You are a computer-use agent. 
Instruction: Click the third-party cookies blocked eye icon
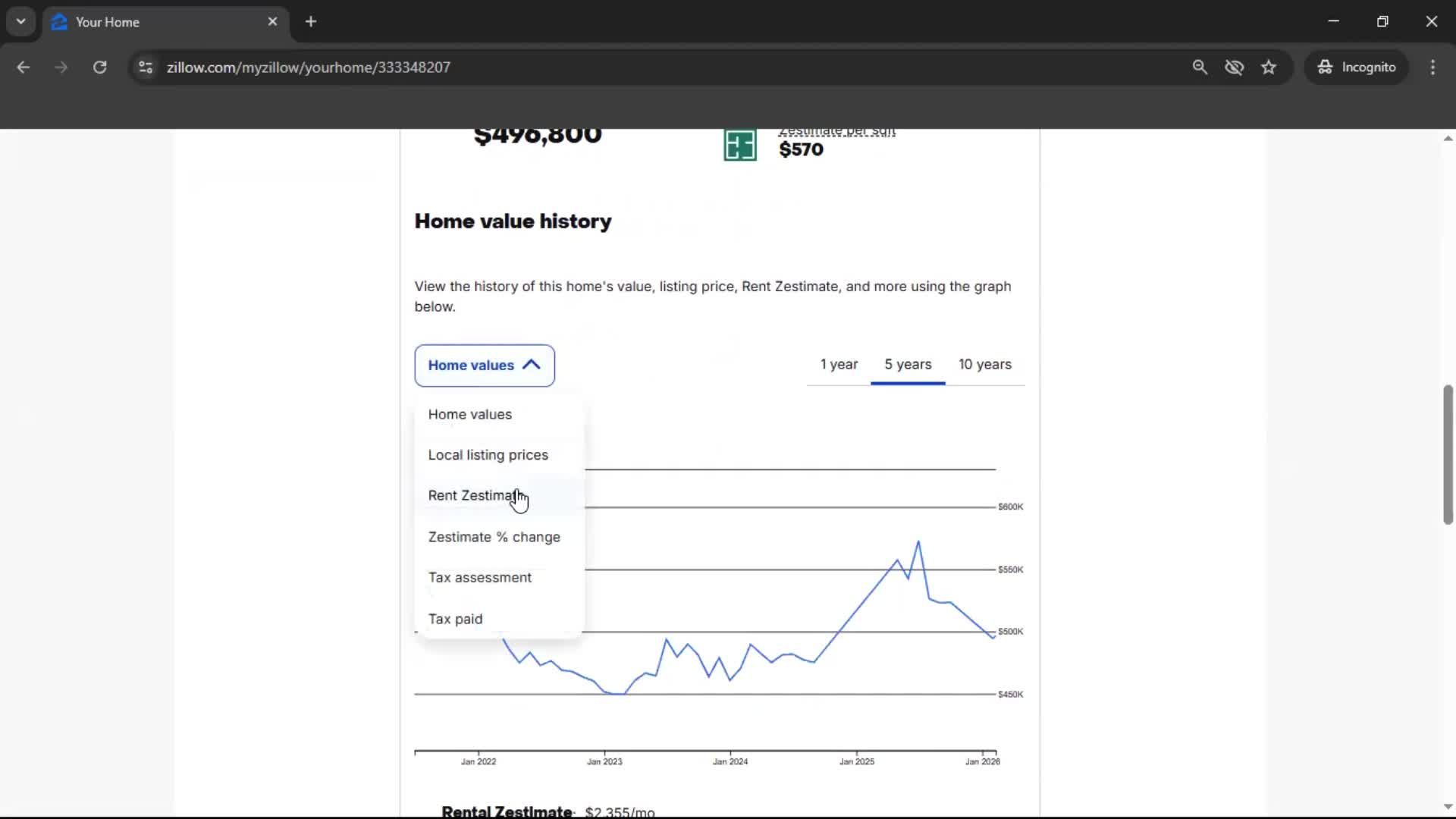tap(1234, 67)
